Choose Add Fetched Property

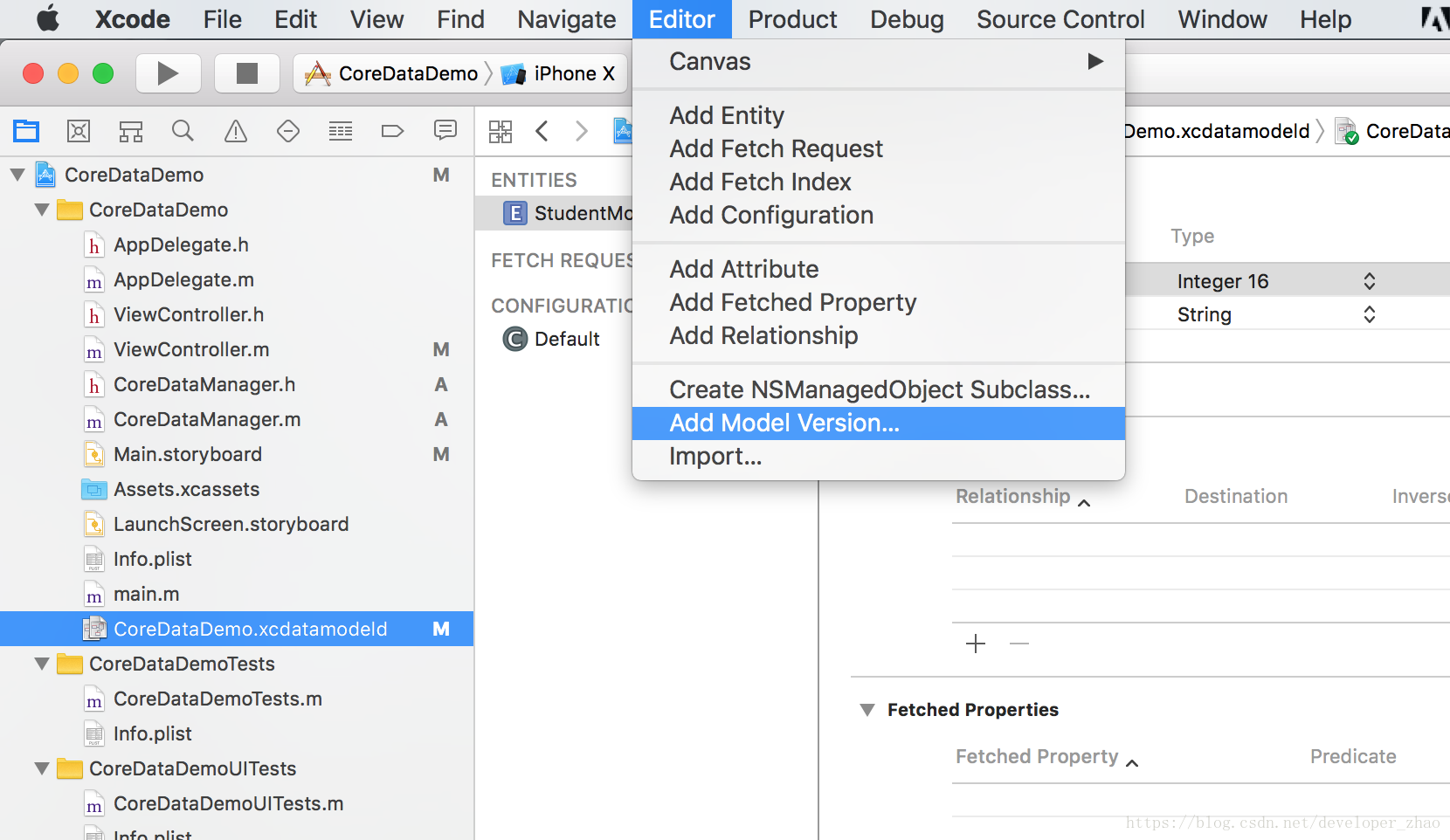(879, 302)
